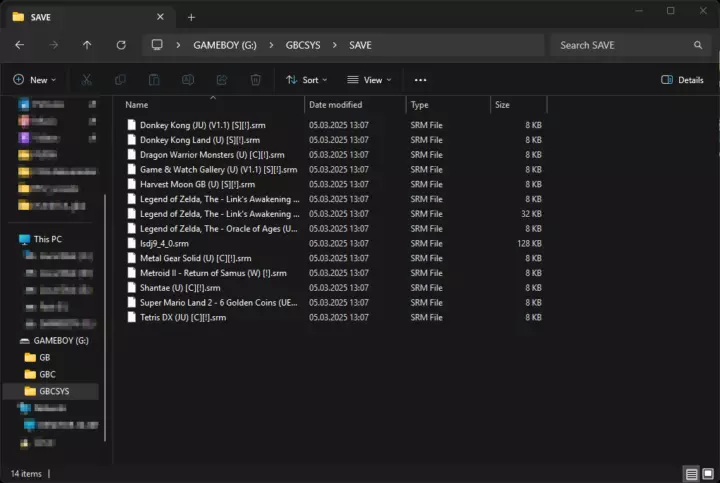
Task: Select Super Mario Land 2 - 6 Golden Coins file
Action: 335,303
